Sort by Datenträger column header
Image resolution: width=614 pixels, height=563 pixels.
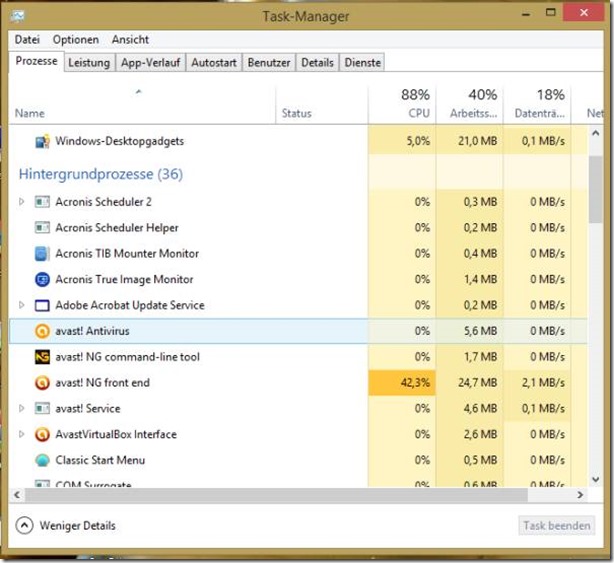click(537, 104)
